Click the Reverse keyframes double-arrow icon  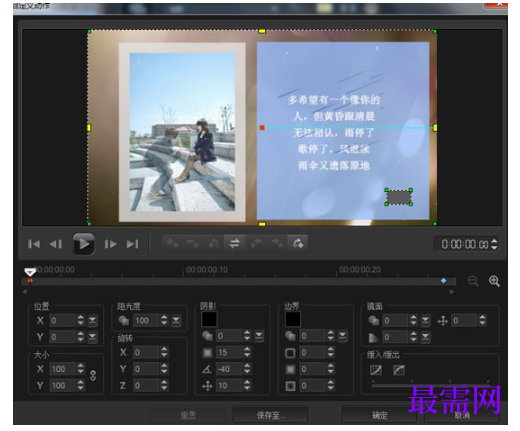[x=234, y=243]
